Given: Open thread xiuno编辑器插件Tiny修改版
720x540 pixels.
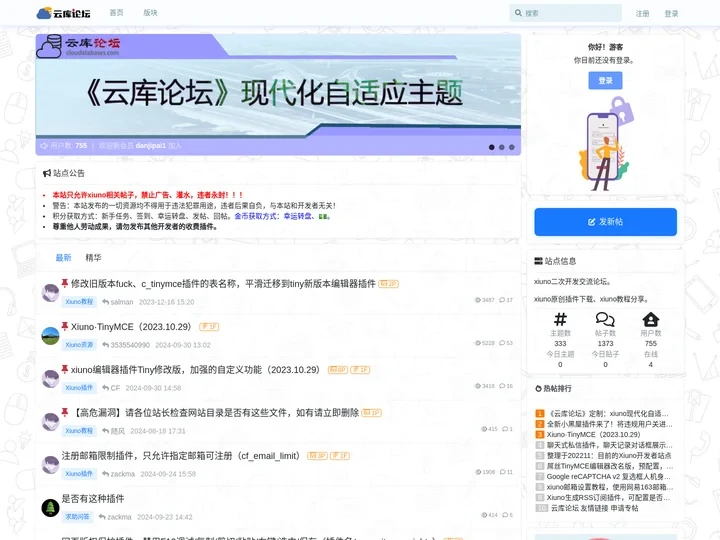Looking at the screenshot, I should point(195,370).
